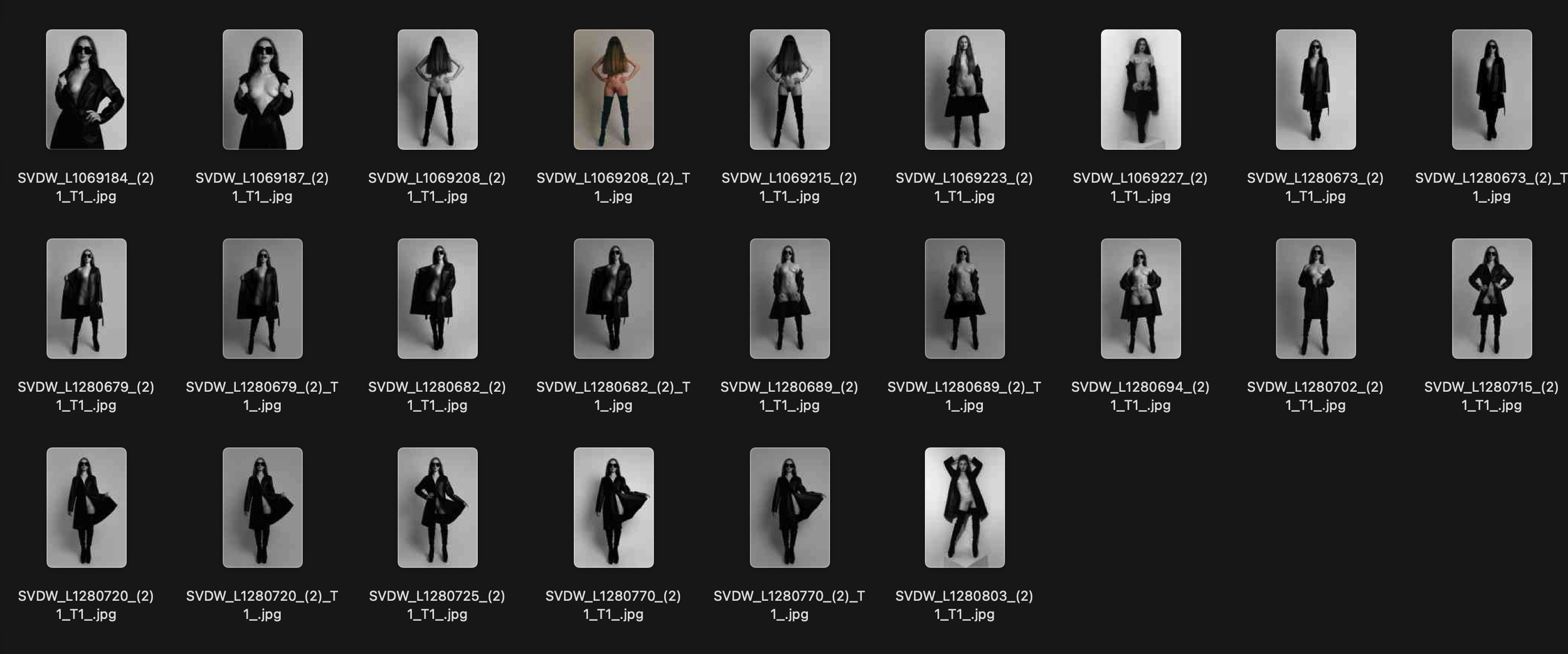Click file name SVDW_L1280694_(2)1_T1_.jpg
This screenshot has width=1568, height=654.
coord(1141,396)
